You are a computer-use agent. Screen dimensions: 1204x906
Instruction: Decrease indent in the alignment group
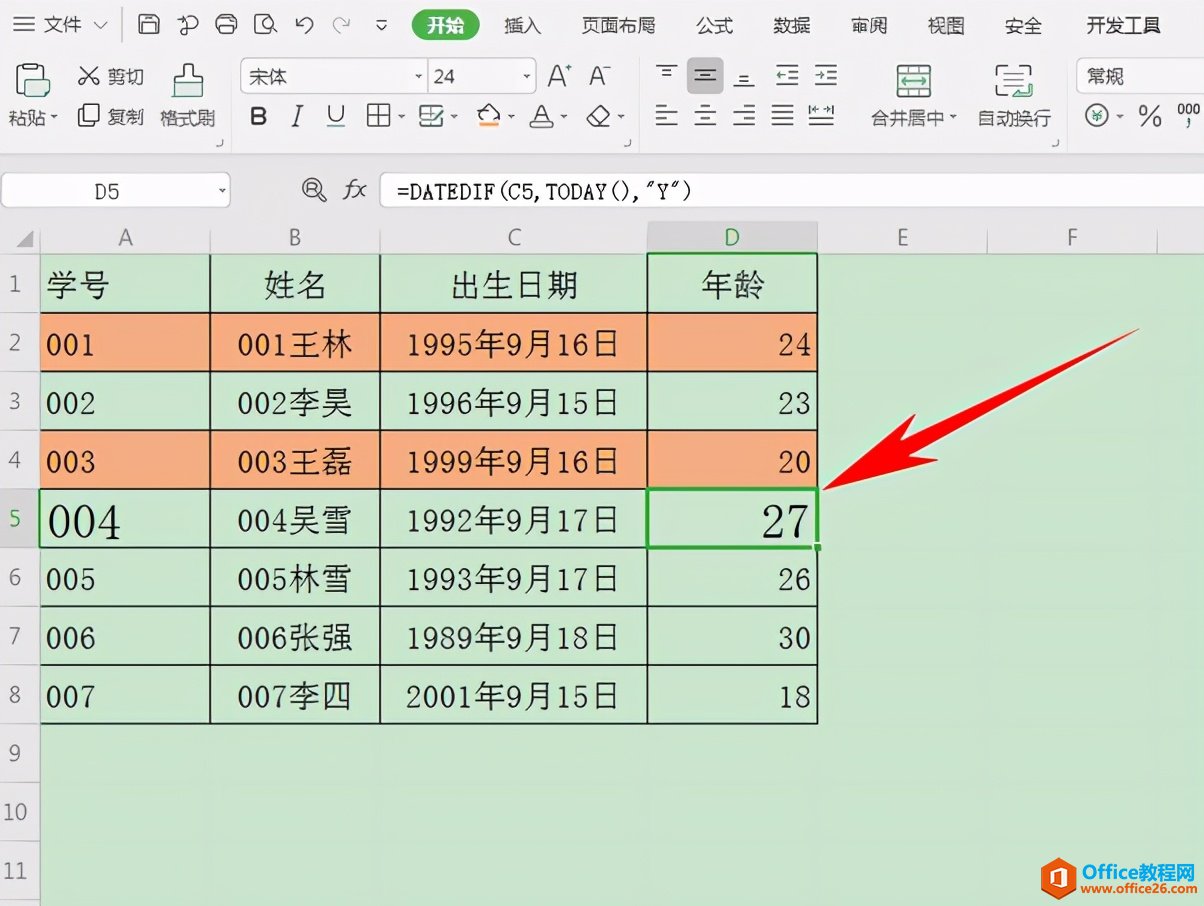click(x=787, y=75)
